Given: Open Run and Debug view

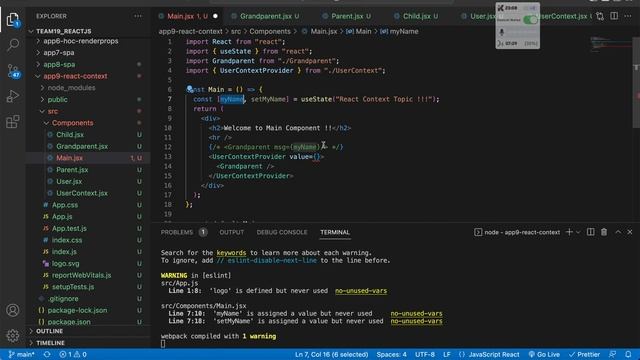Looking at the screenshot, I should 13,96.
